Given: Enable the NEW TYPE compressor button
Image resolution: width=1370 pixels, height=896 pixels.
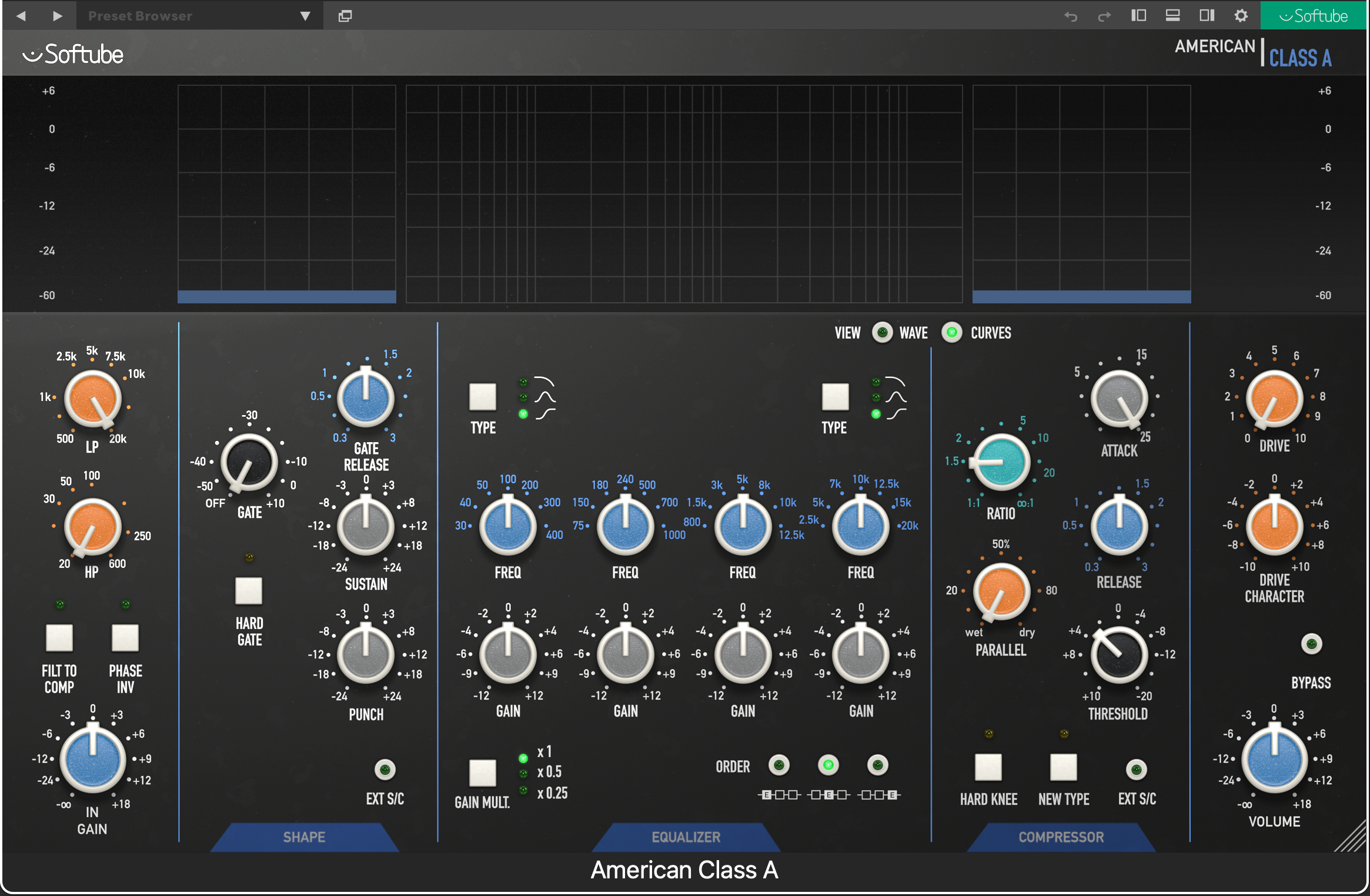Looking at the screenshot, I should click(1064, 767).
